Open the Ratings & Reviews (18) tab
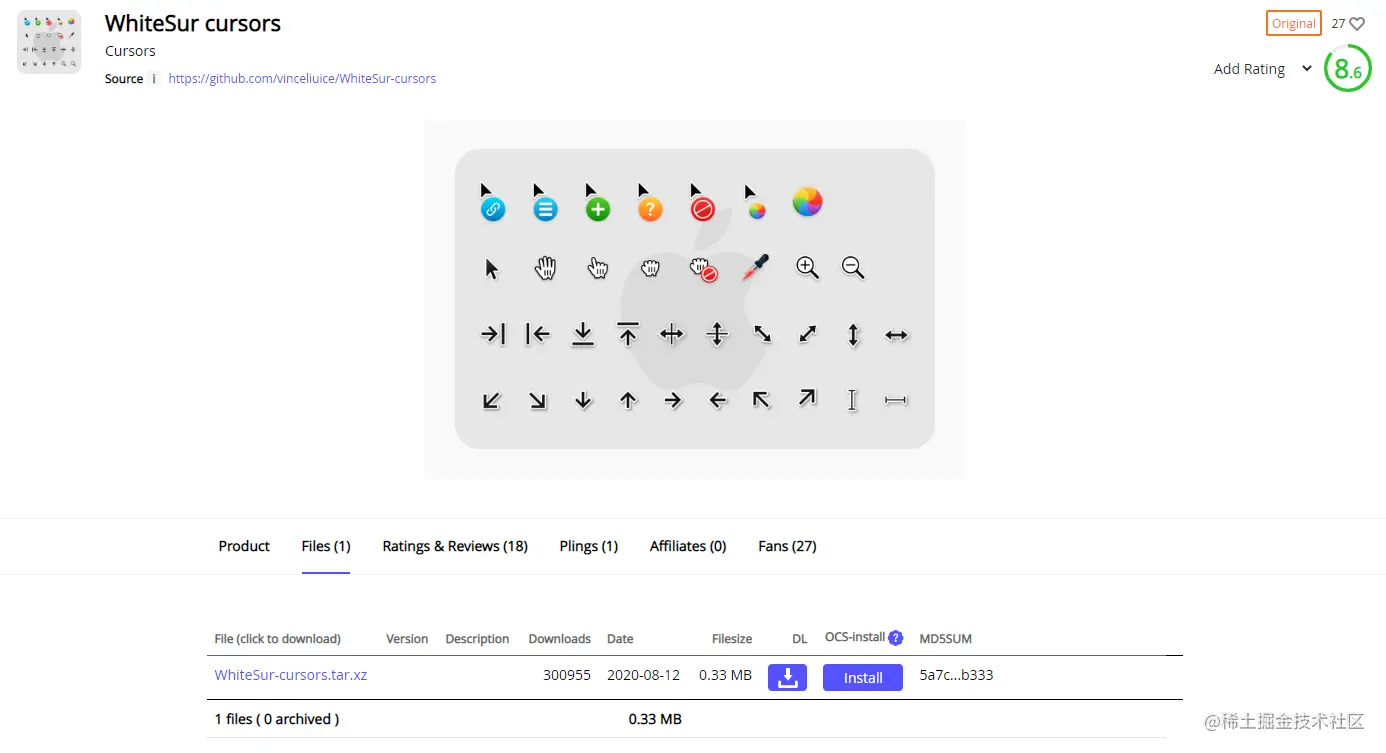Viewport: 1386px width, 753px height. pyautogui.click(x=455, y=546)
